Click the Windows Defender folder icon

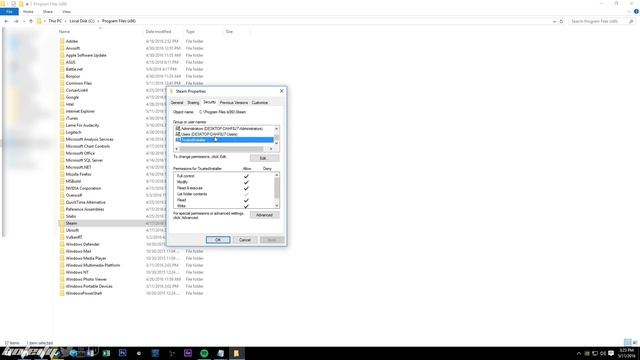click(62, 244)
